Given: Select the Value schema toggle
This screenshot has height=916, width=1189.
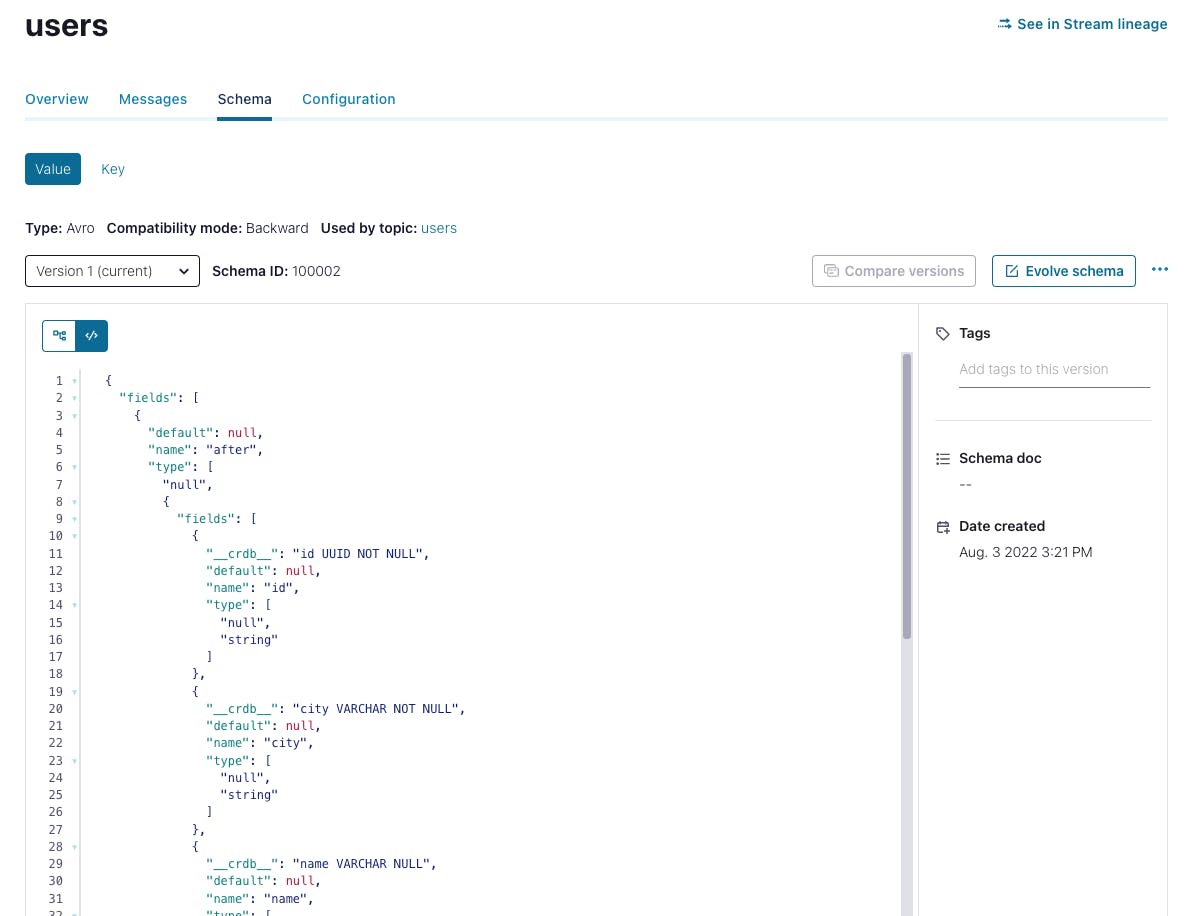Looking at the screenshot, I should click(x=52, y=168).
